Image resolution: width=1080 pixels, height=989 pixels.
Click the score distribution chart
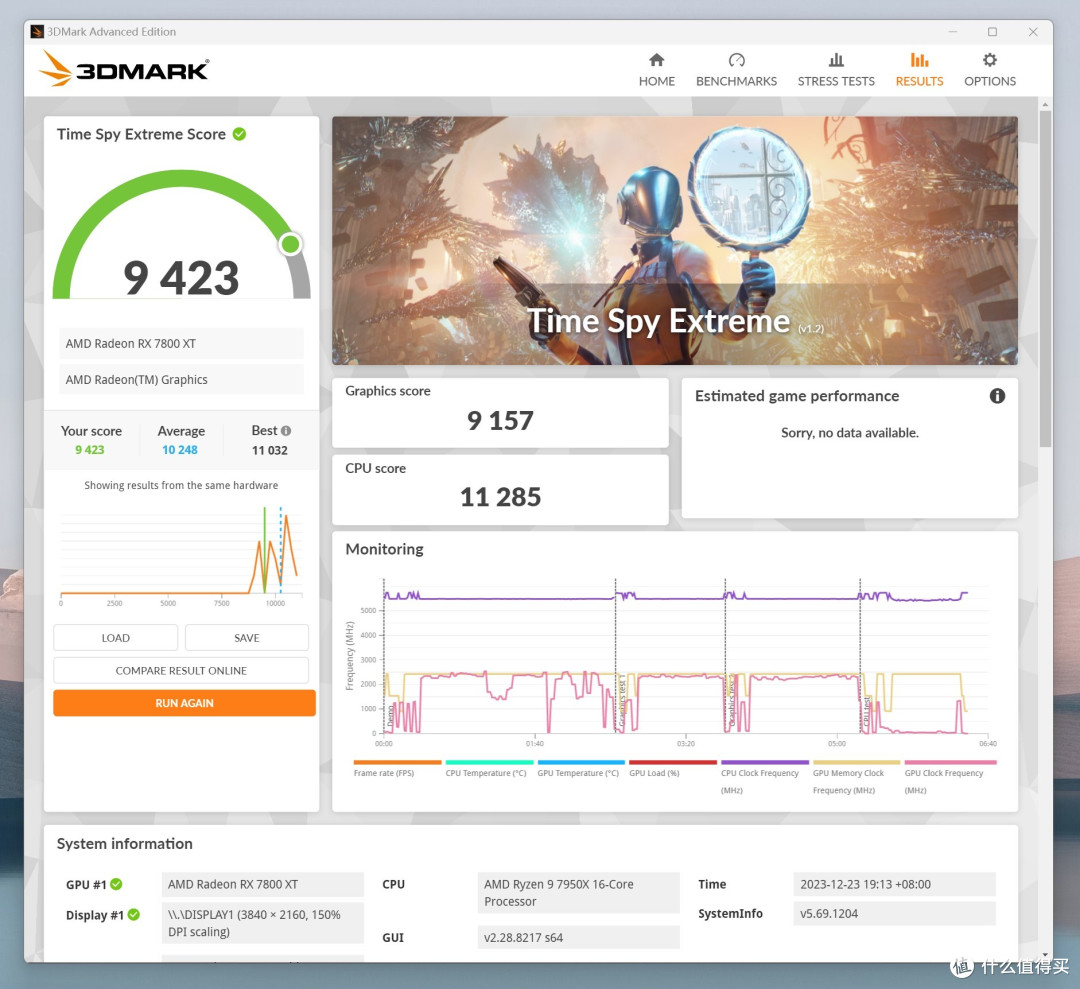pyautogui.click(x=181, y=555)
